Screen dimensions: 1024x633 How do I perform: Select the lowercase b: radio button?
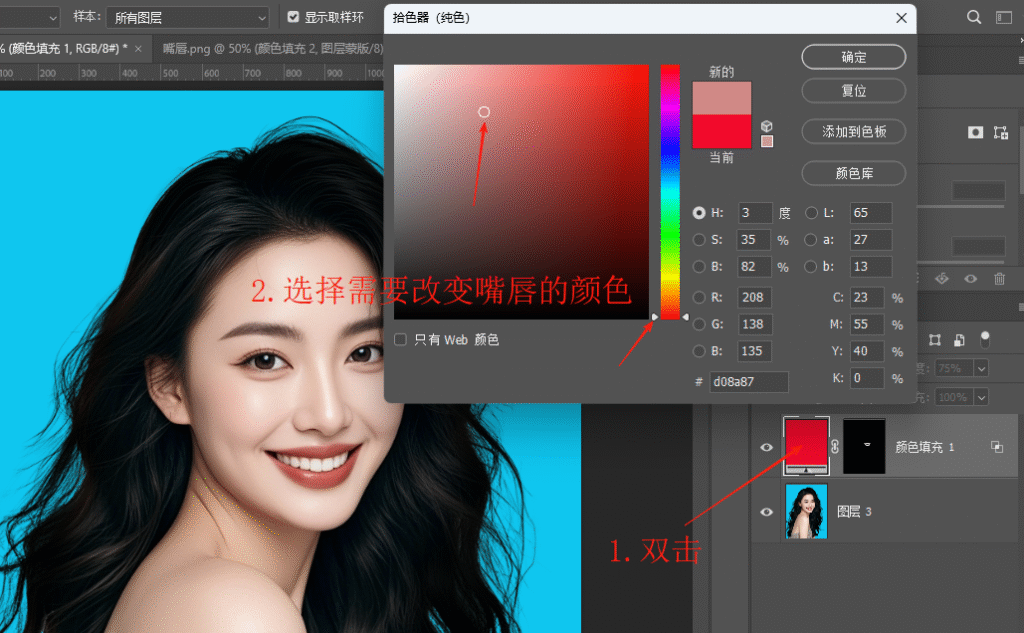click(811, 267)
